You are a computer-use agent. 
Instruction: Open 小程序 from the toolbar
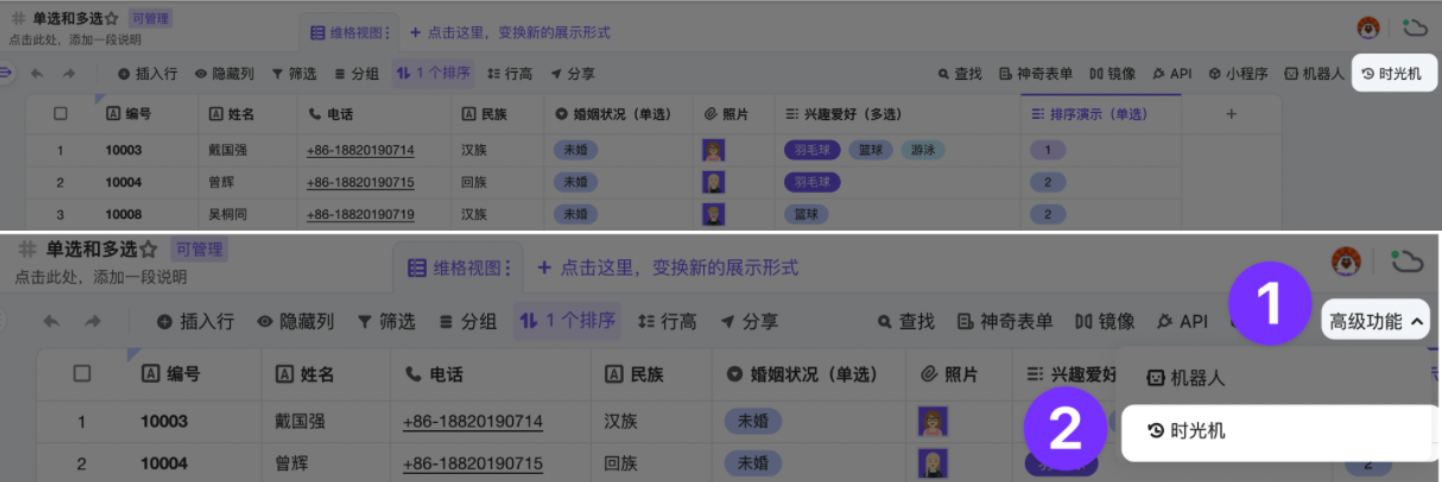(x=1238, y=74)
